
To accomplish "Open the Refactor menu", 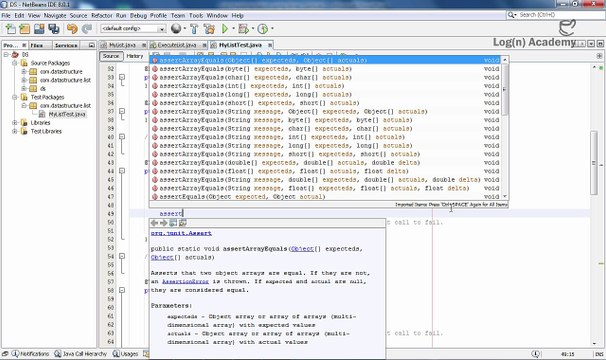I will pyautogui.click(x=102, y=15).
